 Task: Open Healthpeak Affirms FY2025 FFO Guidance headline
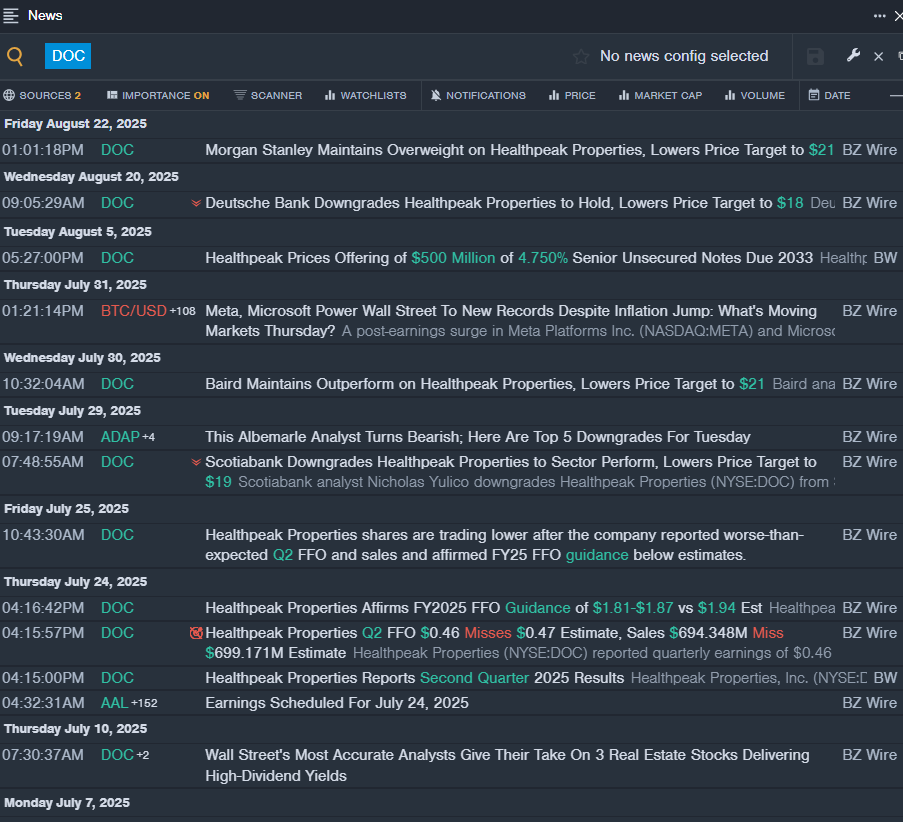coord(484,608)
